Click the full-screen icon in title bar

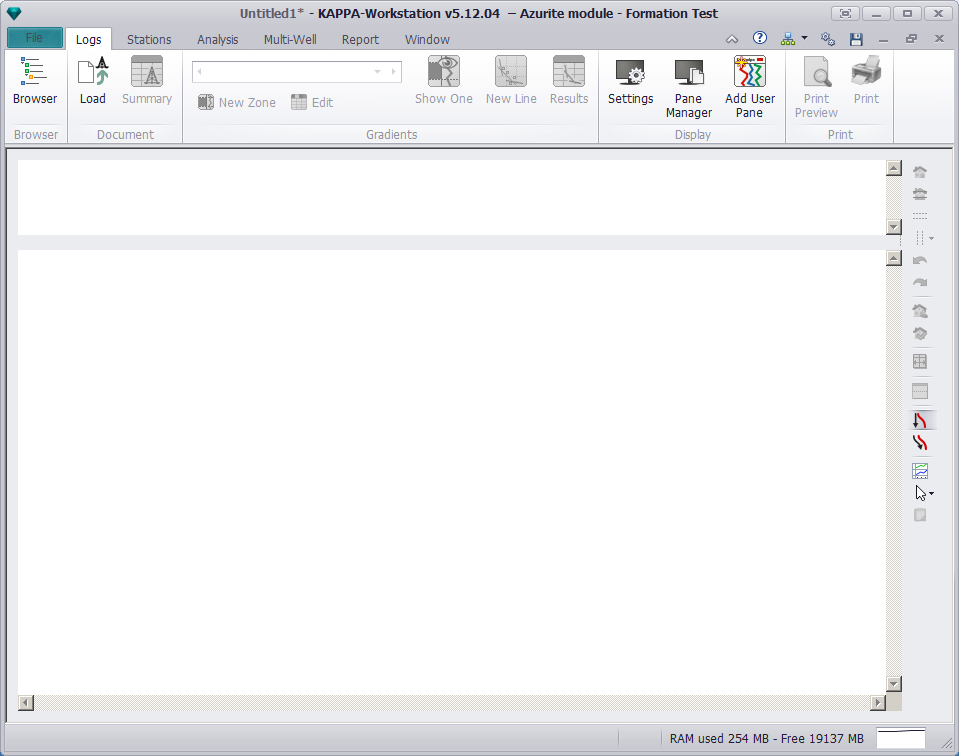[845, 13]
